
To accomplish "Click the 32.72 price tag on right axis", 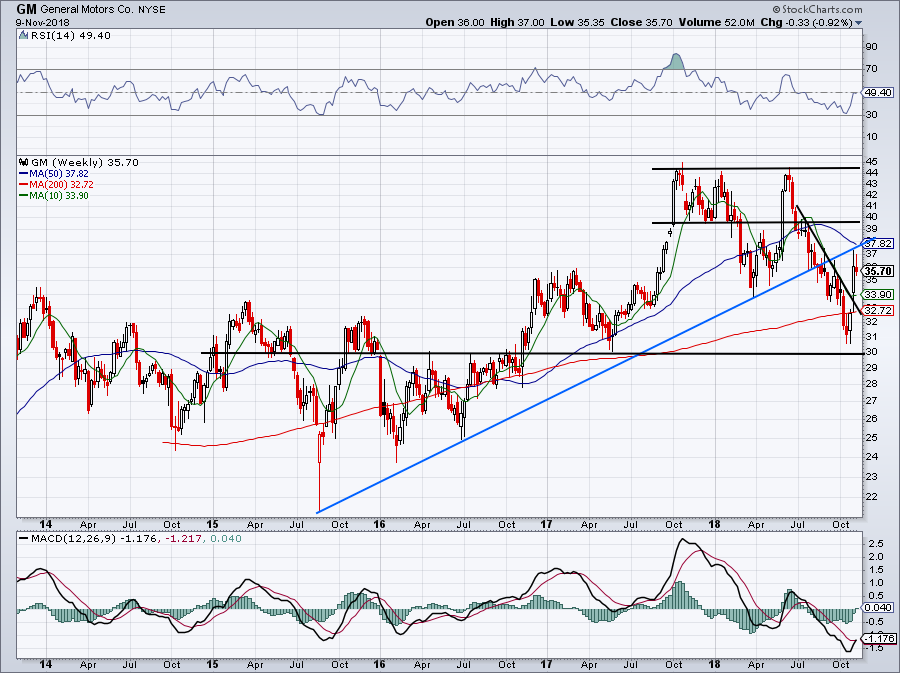I will [878, 310].
